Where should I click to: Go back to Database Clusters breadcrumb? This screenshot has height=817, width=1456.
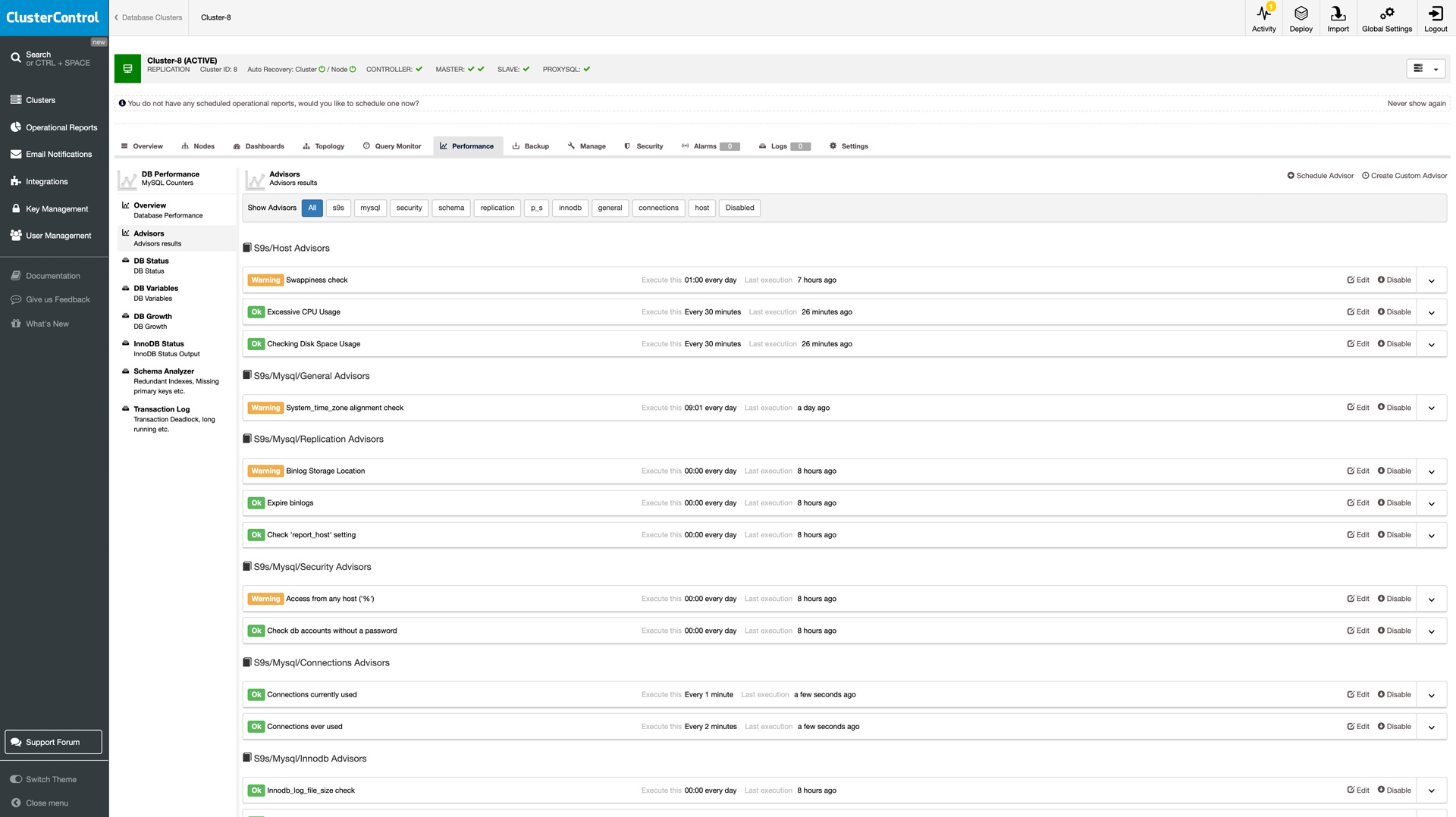pyautogui.click(x=149, y=17)
